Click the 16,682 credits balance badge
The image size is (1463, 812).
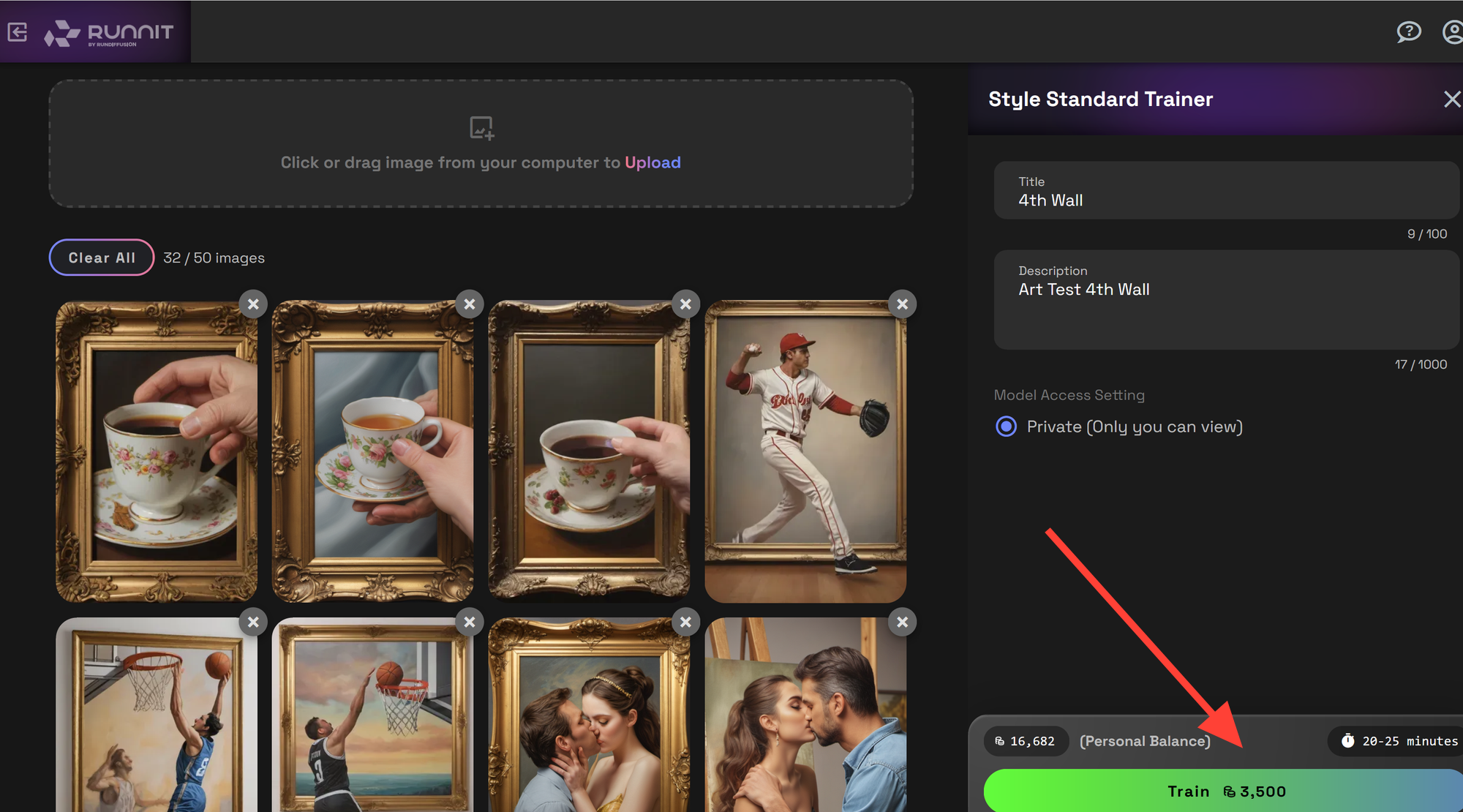1026,741
